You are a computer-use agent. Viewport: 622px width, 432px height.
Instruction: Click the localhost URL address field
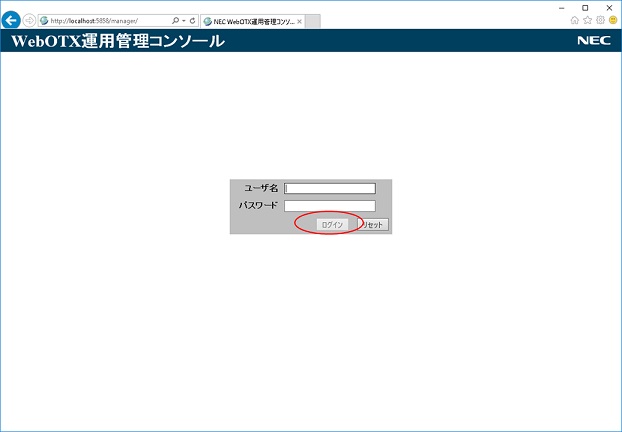click(105, 20)
